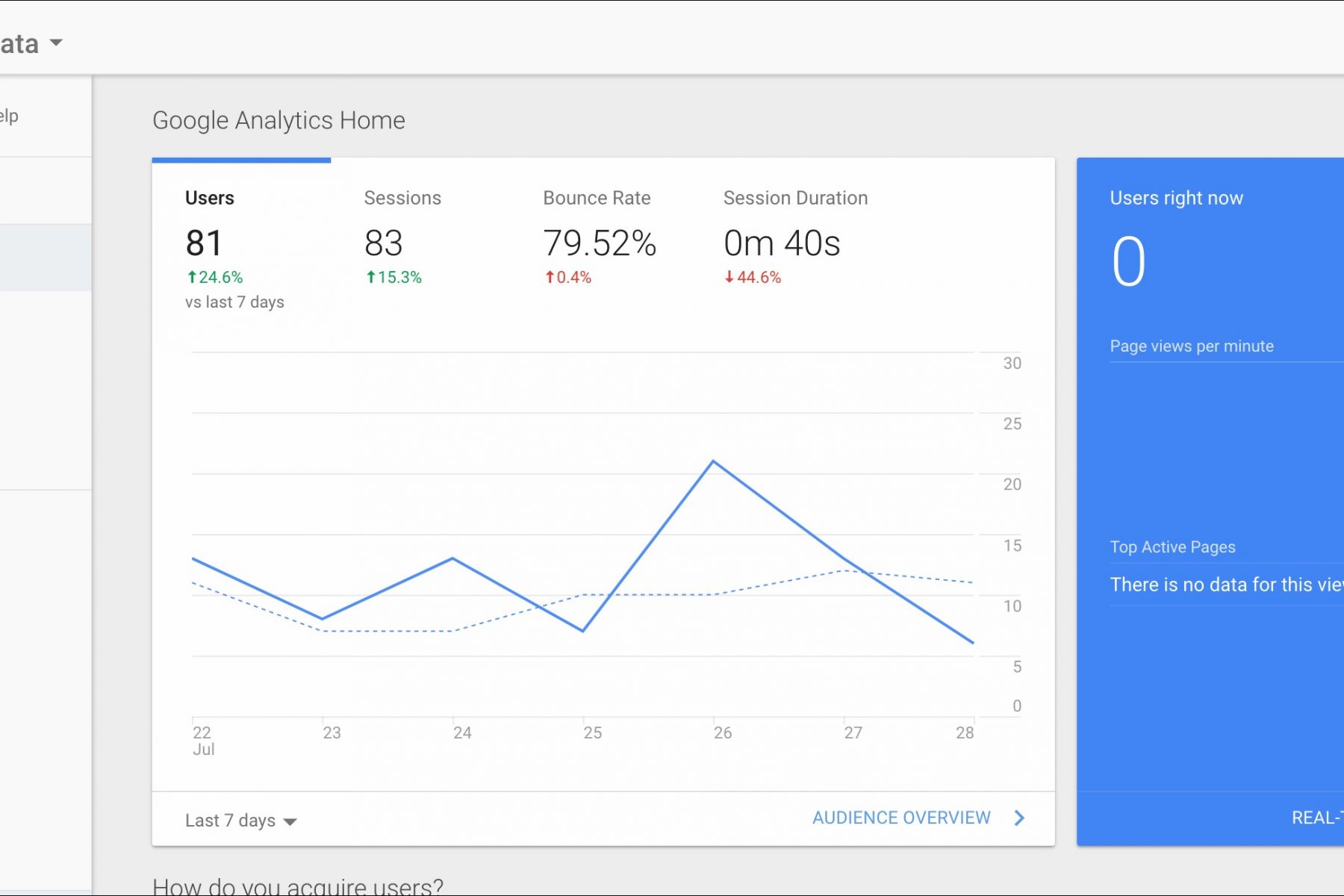Click the Top Active Pages heading
The width and height of the screenshot is (1344, 896).
[x=1172, y=547]
